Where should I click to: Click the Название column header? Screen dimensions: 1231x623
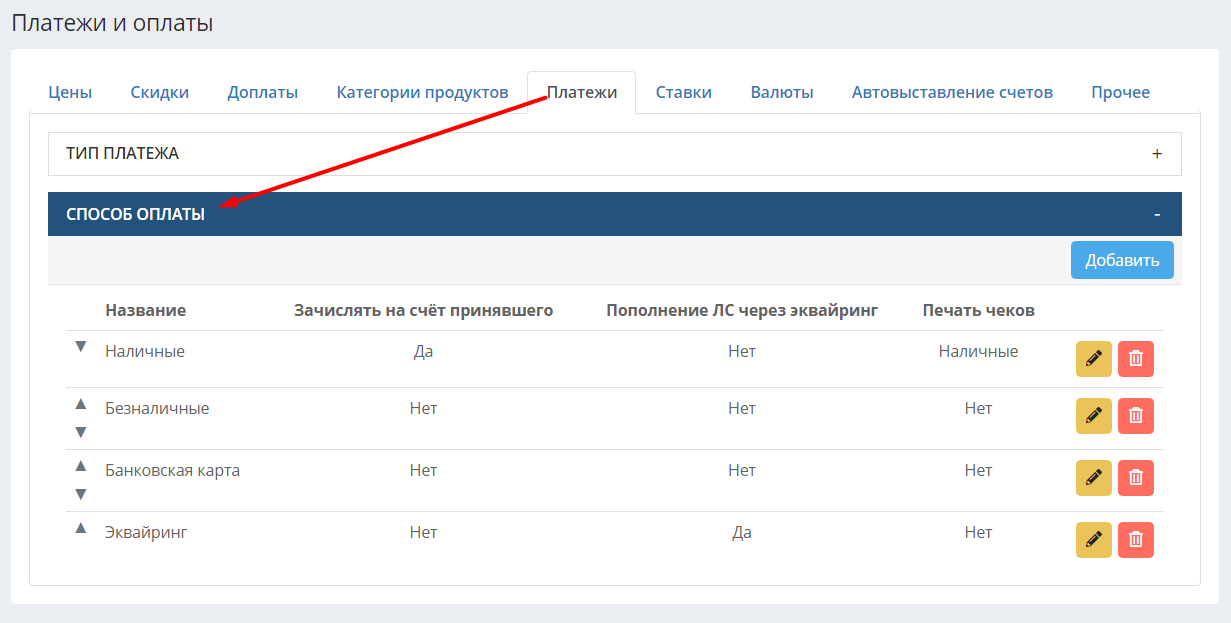tap(146, 310)
